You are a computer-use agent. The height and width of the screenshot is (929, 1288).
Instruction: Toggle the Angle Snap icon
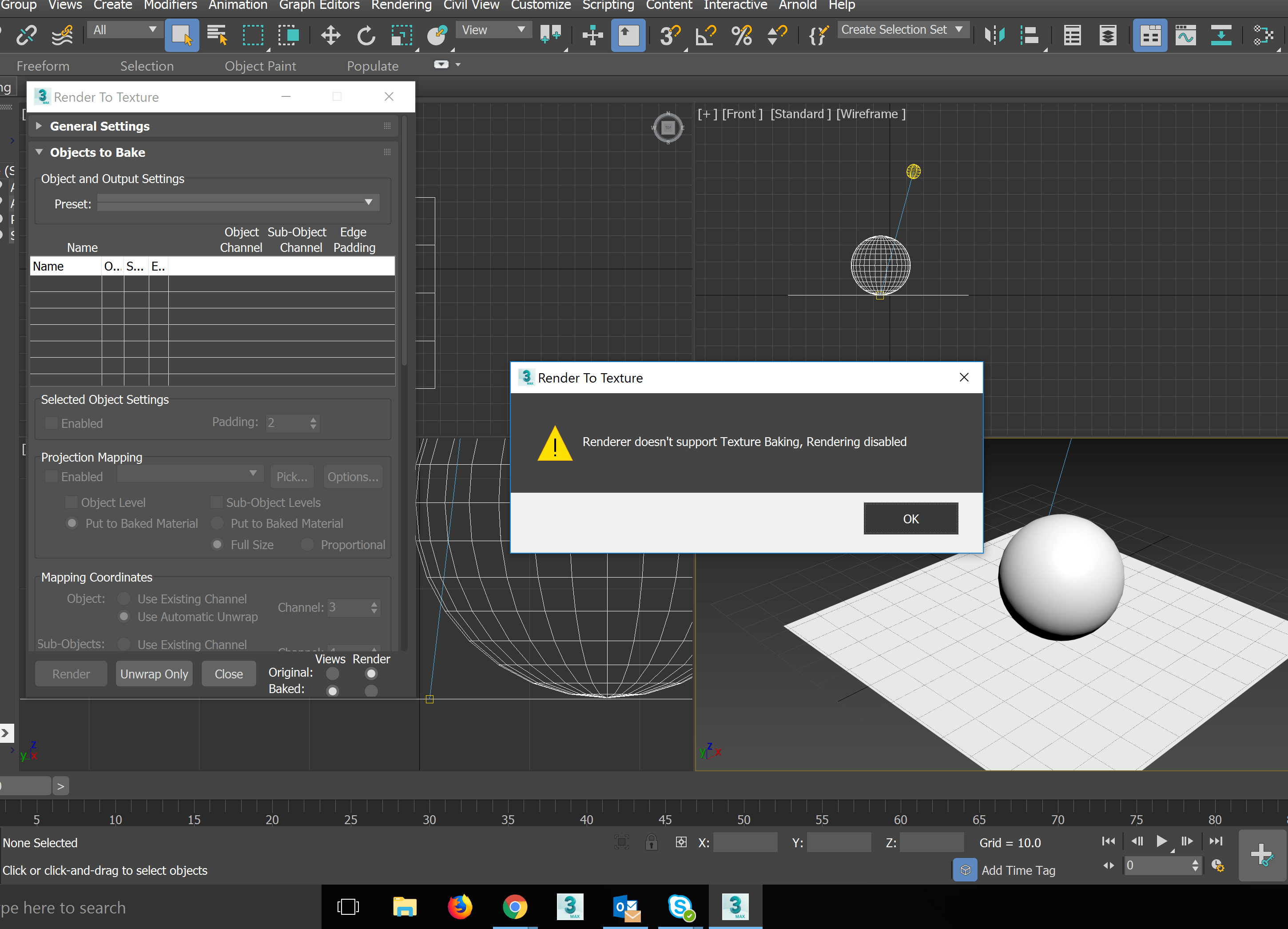pos(706,36)
